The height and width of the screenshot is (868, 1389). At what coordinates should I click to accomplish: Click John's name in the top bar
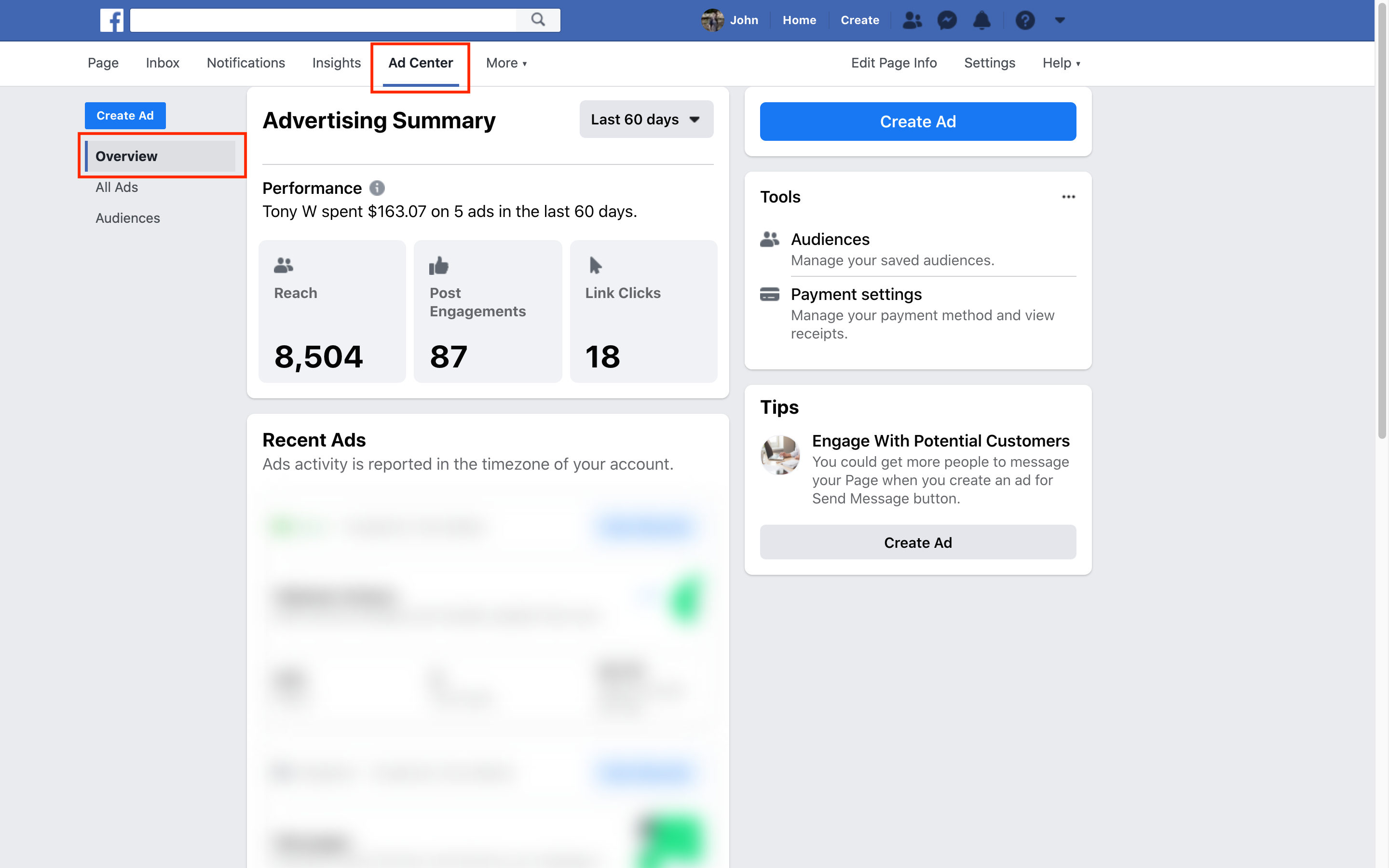coord(744,20)
